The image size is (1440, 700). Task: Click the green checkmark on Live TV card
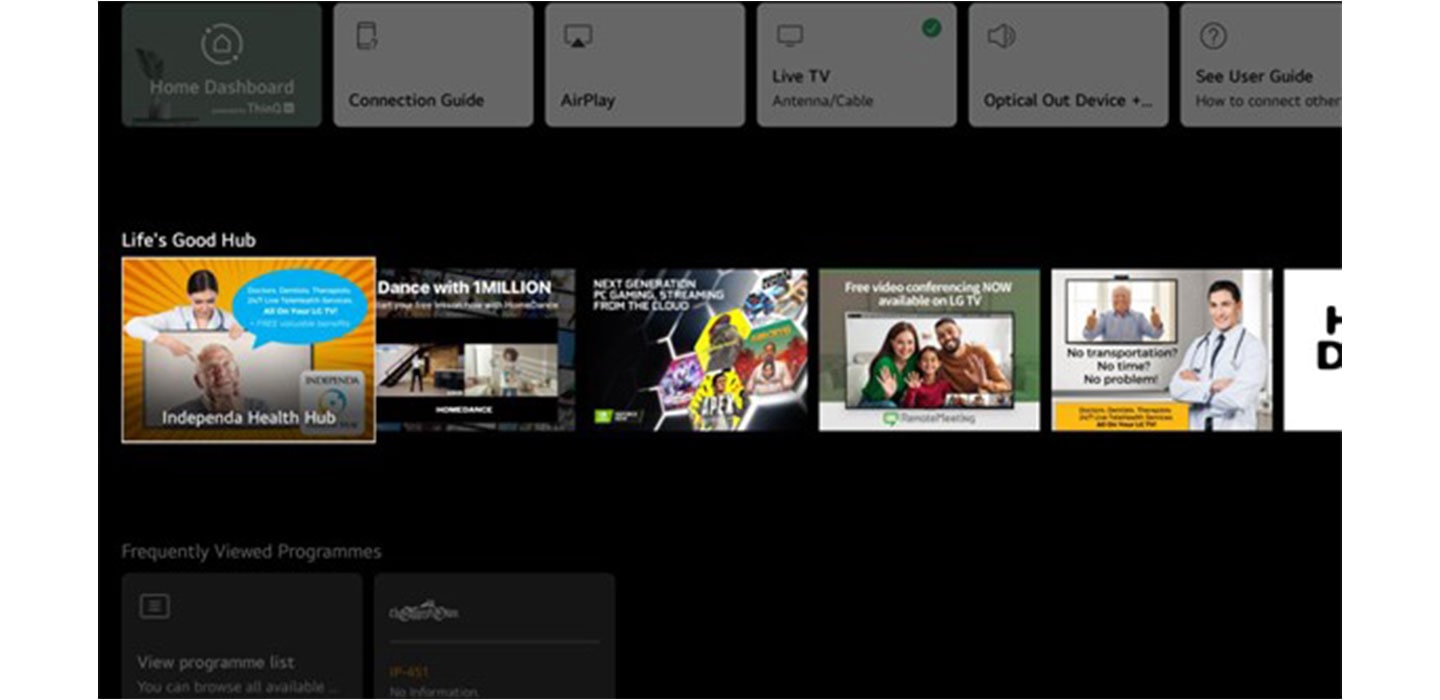931,28
